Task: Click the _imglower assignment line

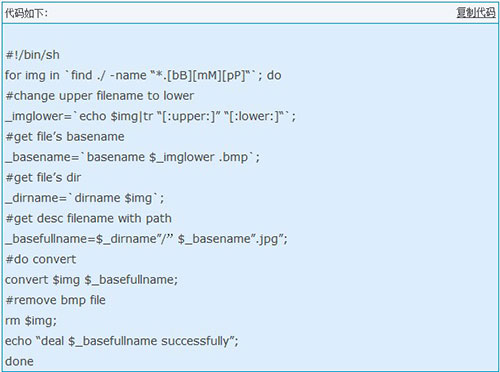Action: pos(150,116)
